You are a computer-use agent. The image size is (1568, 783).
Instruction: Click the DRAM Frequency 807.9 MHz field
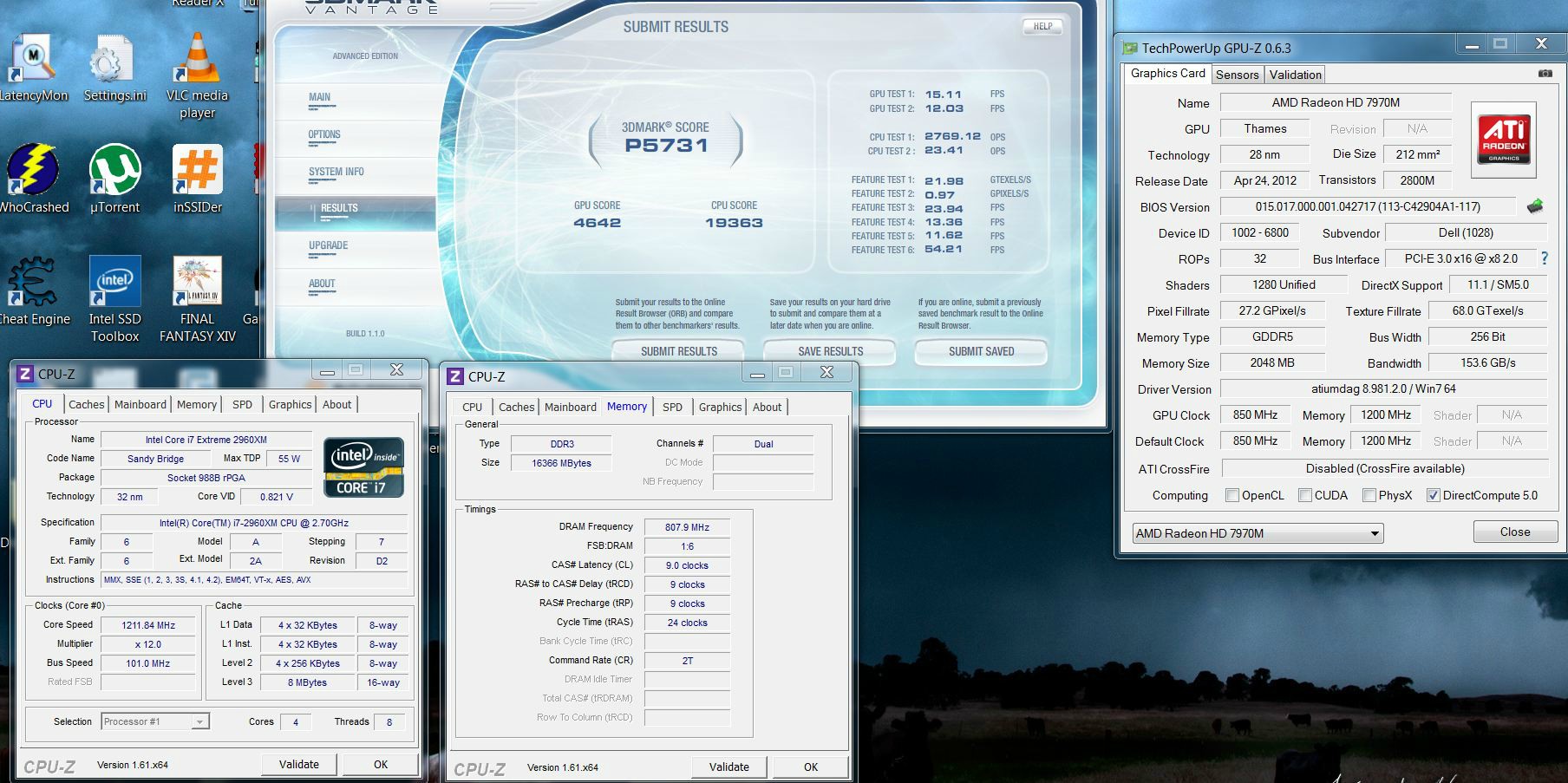tap(687, 526)
